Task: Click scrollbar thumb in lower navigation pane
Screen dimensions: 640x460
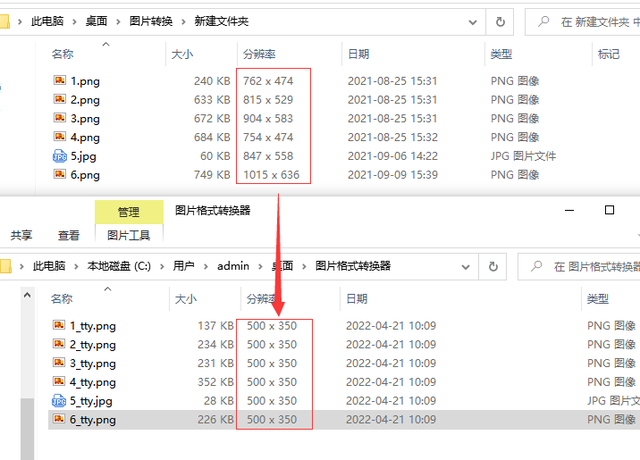Action: pyautogui.click(x=27, y=429)
